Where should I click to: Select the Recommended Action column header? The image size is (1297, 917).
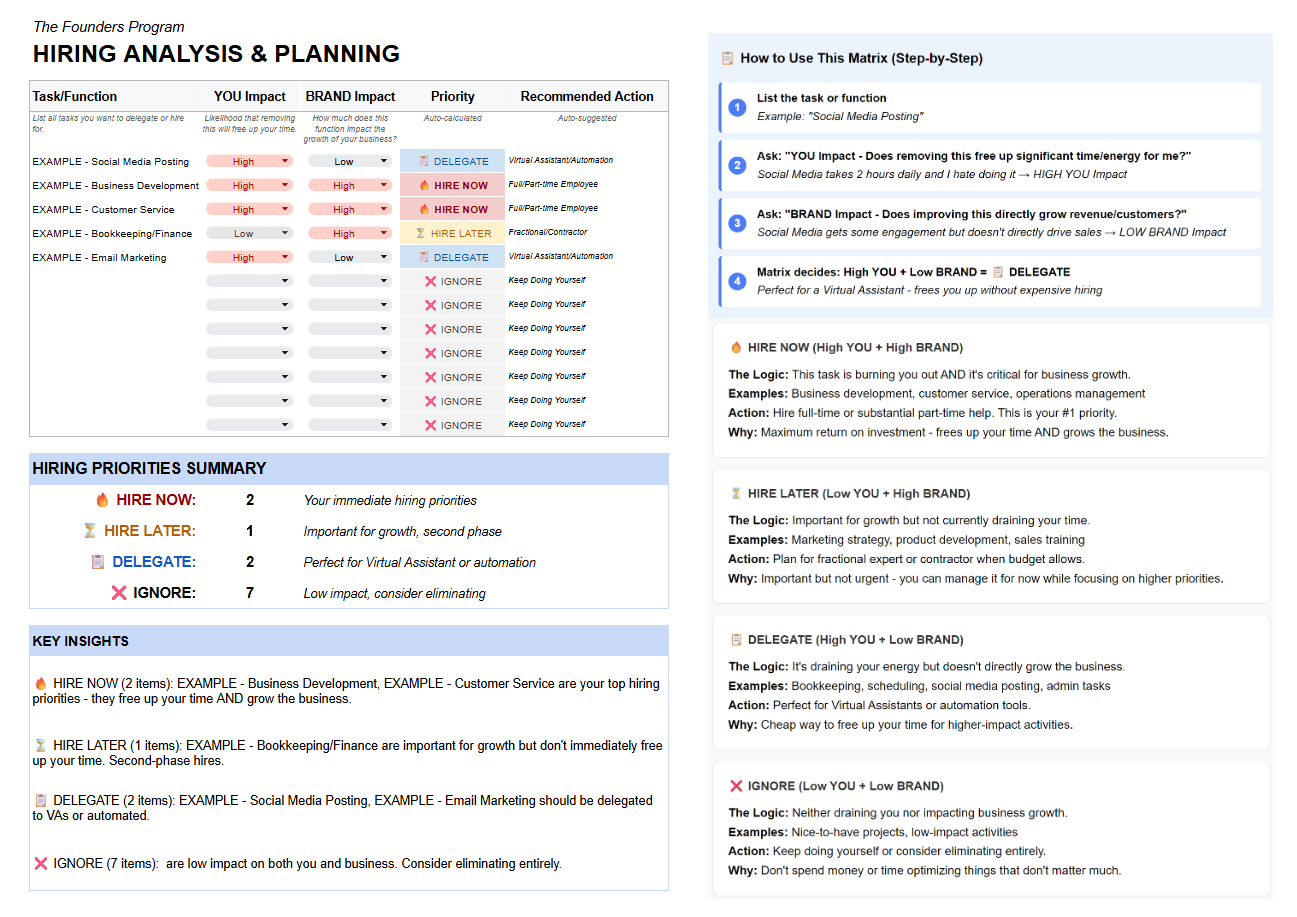pyautogui.click(x=587, y=97)
